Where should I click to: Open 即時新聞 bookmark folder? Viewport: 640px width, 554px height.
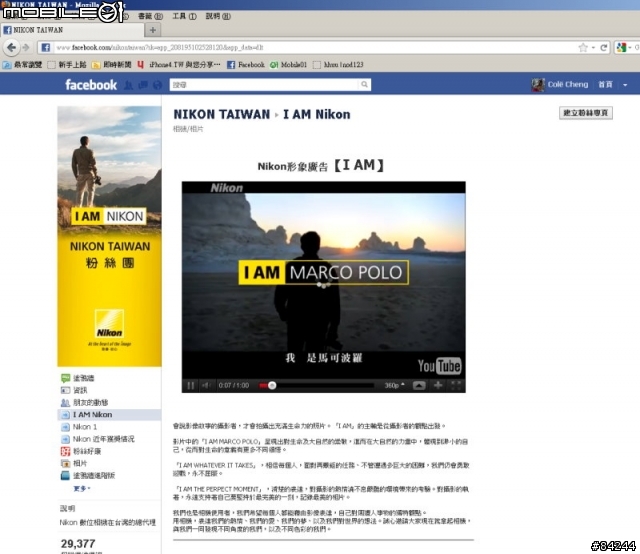[112, 65]
